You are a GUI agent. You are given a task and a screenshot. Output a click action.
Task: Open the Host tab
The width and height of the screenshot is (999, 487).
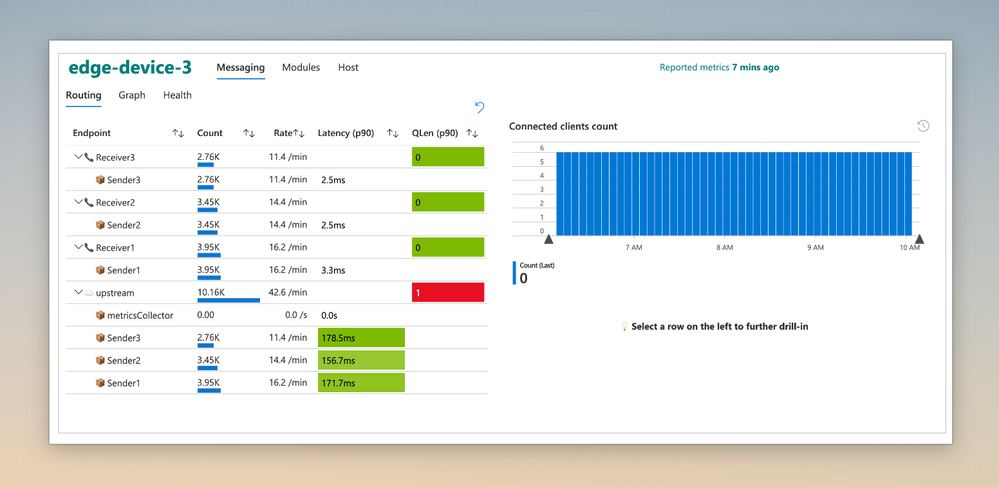[348, 68]
